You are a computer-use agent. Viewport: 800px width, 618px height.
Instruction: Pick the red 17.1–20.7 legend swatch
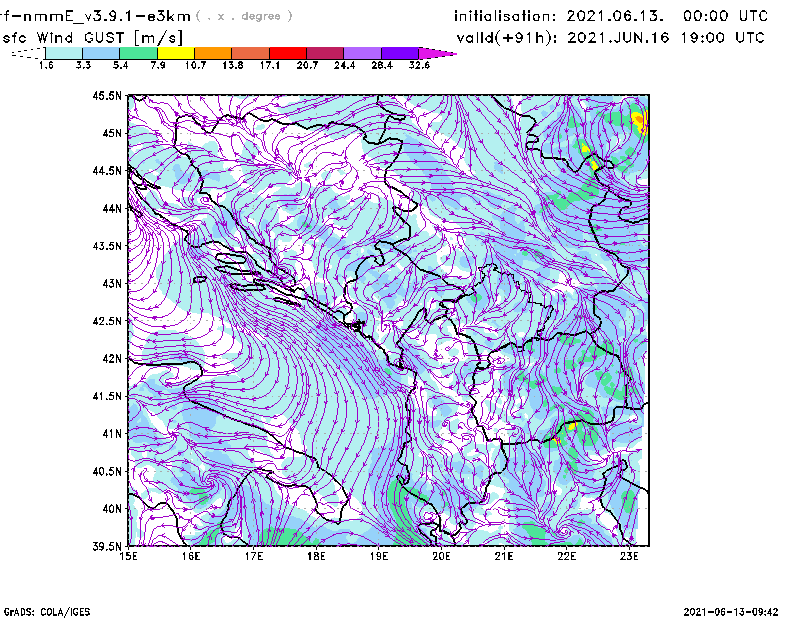click(288, 53)
